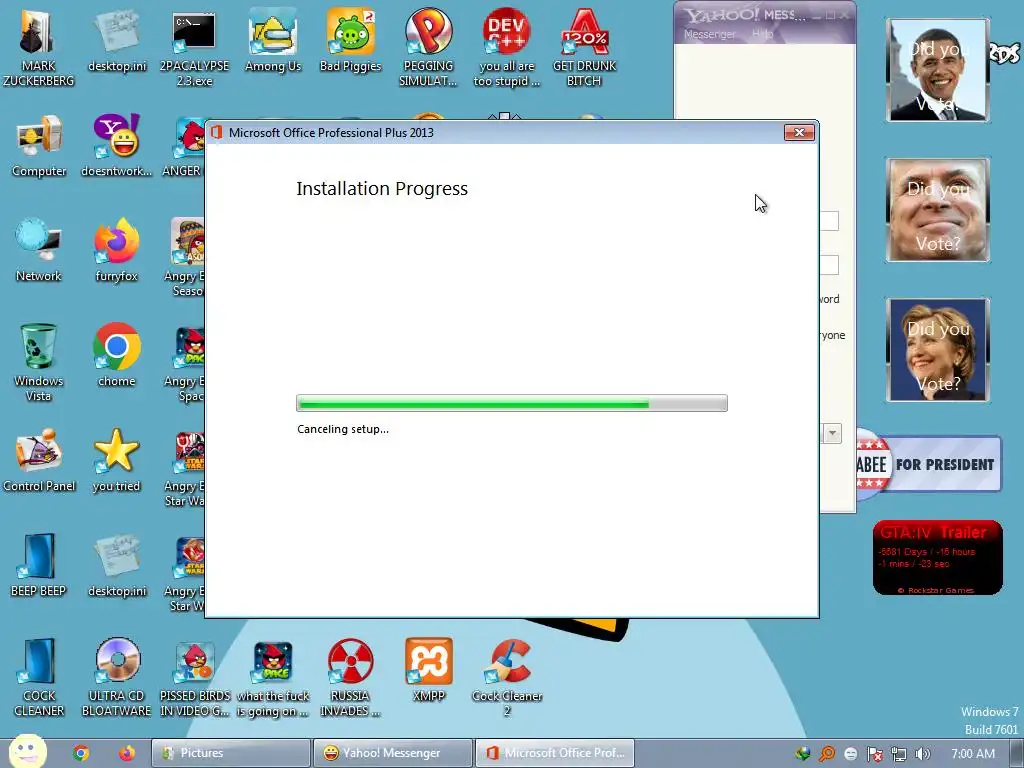Click the 7:00 AM clock
Screen dimensions: 1024x768
pyautogui.click(x=972, y=754)
